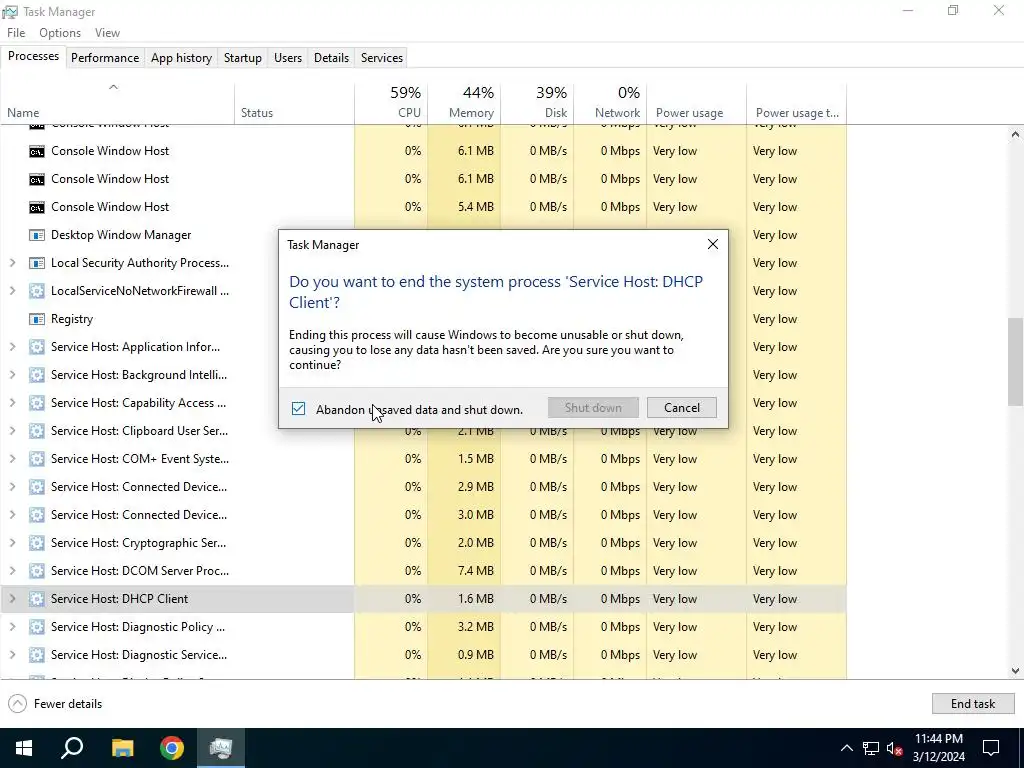The width and height of the screenshot is (1024, 768).
Task: Click the Task Manager taskbar icon
Action: coord(221,748)
